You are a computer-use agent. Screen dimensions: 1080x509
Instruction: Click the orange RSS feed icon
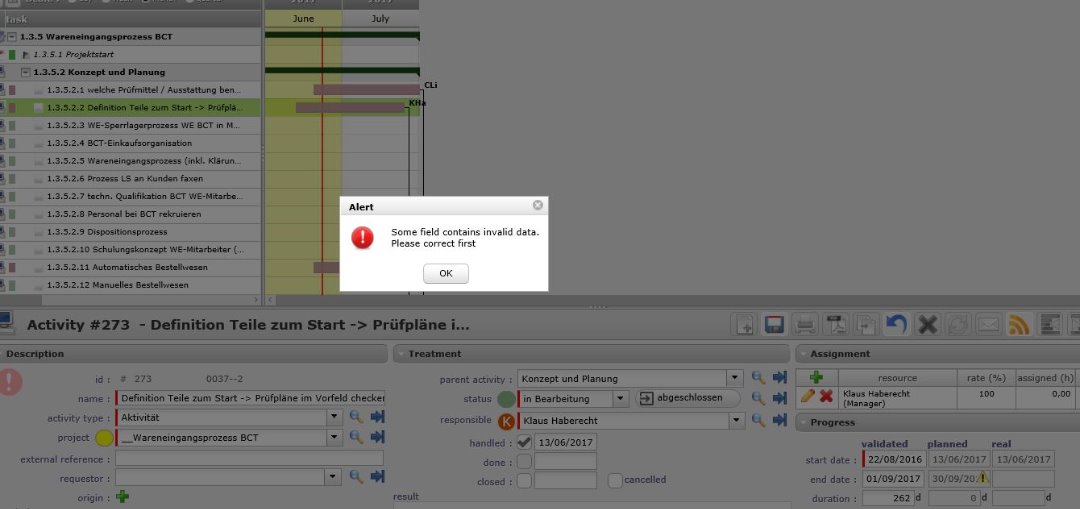1018,324
